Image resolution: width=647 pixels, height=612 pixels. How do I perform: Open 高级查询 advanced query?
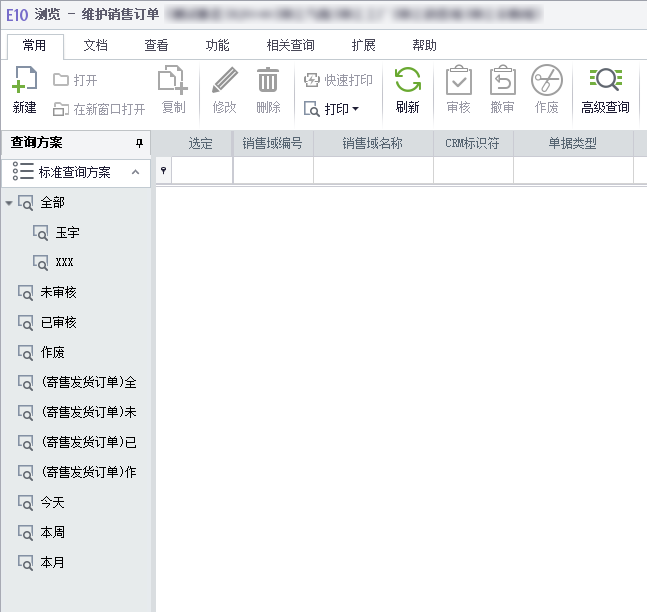click(605, 82)
